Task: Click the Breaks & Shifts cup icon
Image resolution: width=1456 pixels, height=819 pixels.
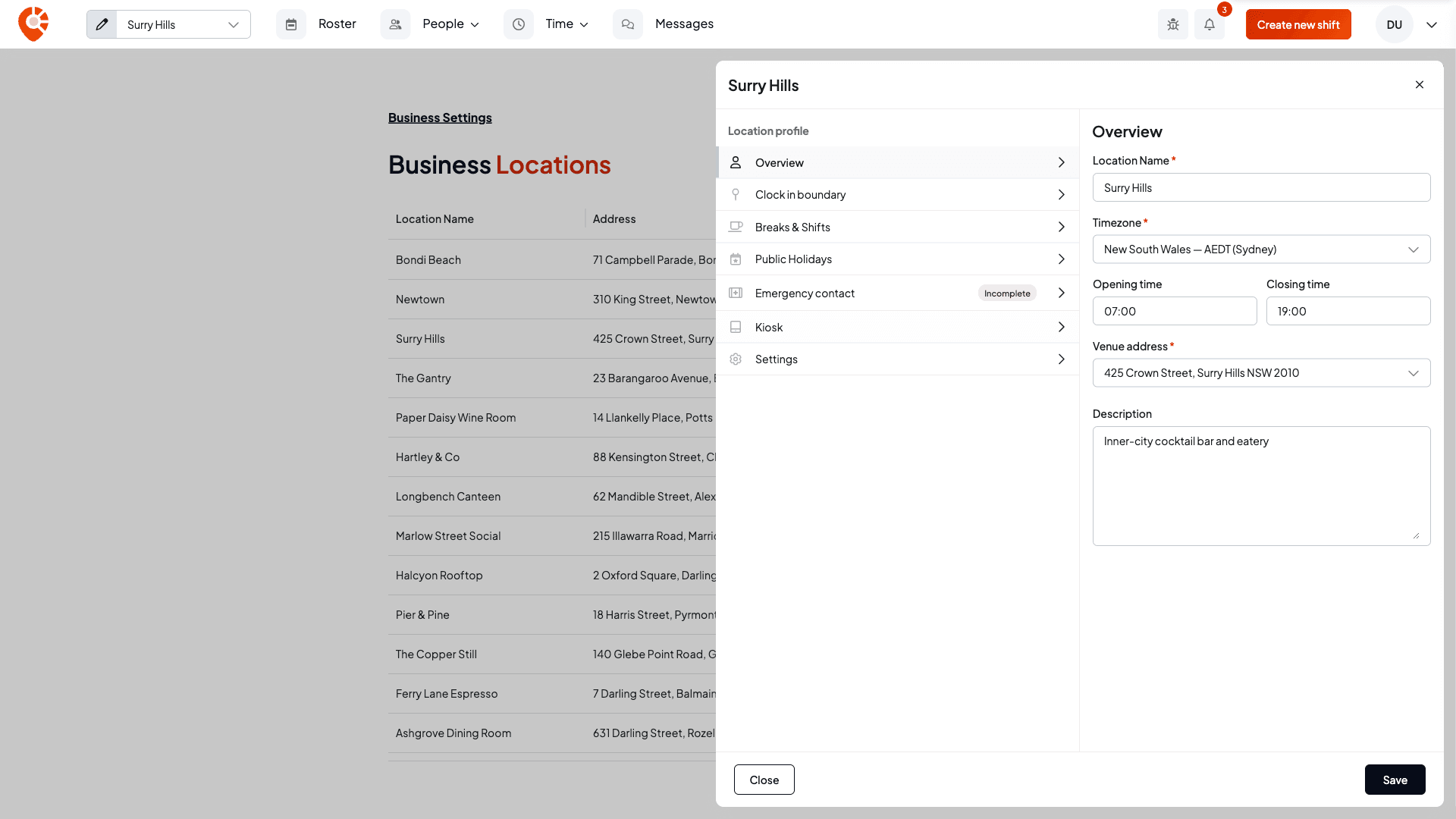Action: click(736, 227)
